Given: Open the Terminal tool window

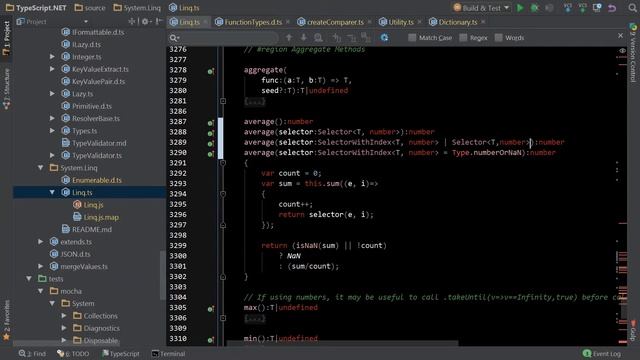Looking at the screenshot, I should coord(168,353).
